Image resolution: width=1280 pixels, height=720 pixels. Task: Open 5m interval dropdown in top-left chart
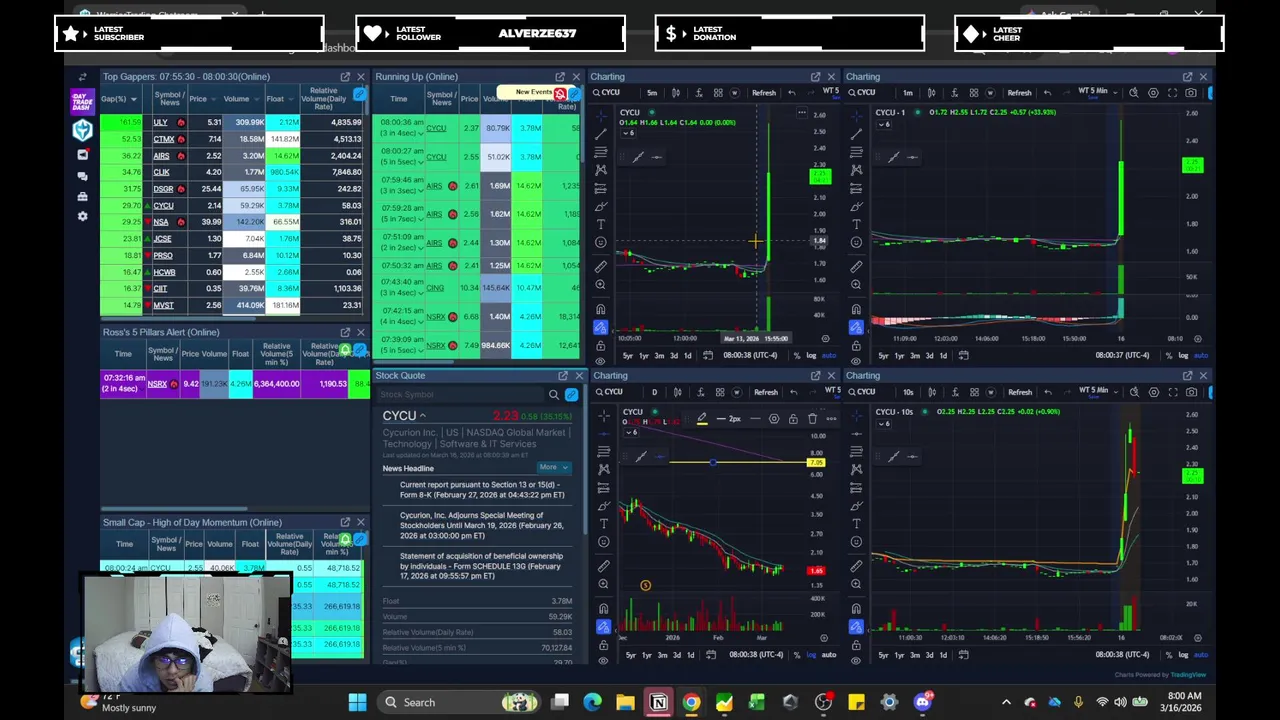652,93
